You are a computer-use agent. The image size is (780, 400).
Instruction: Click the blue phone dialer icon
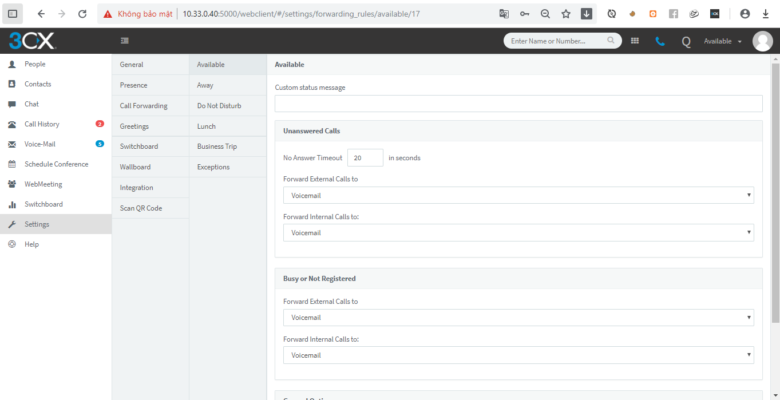pos(660,41)
